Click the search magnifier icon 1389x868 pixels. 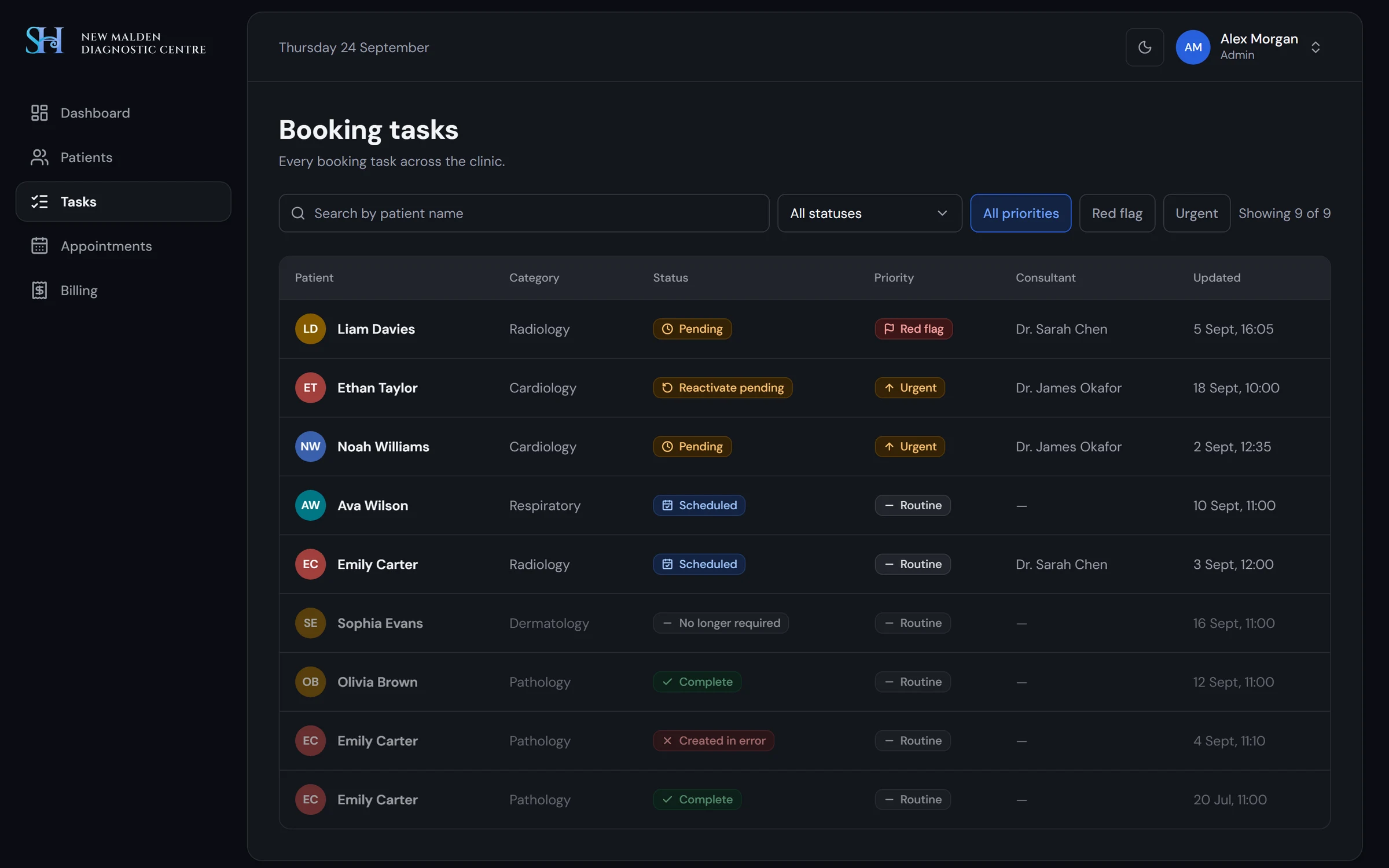(x=298, y=214)
